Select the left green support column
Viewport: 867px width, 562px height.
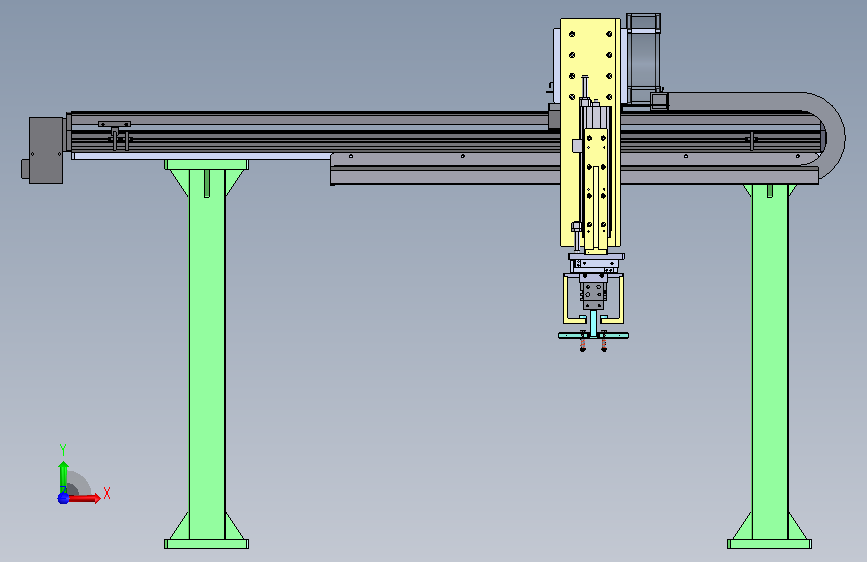tap(207, 354)
